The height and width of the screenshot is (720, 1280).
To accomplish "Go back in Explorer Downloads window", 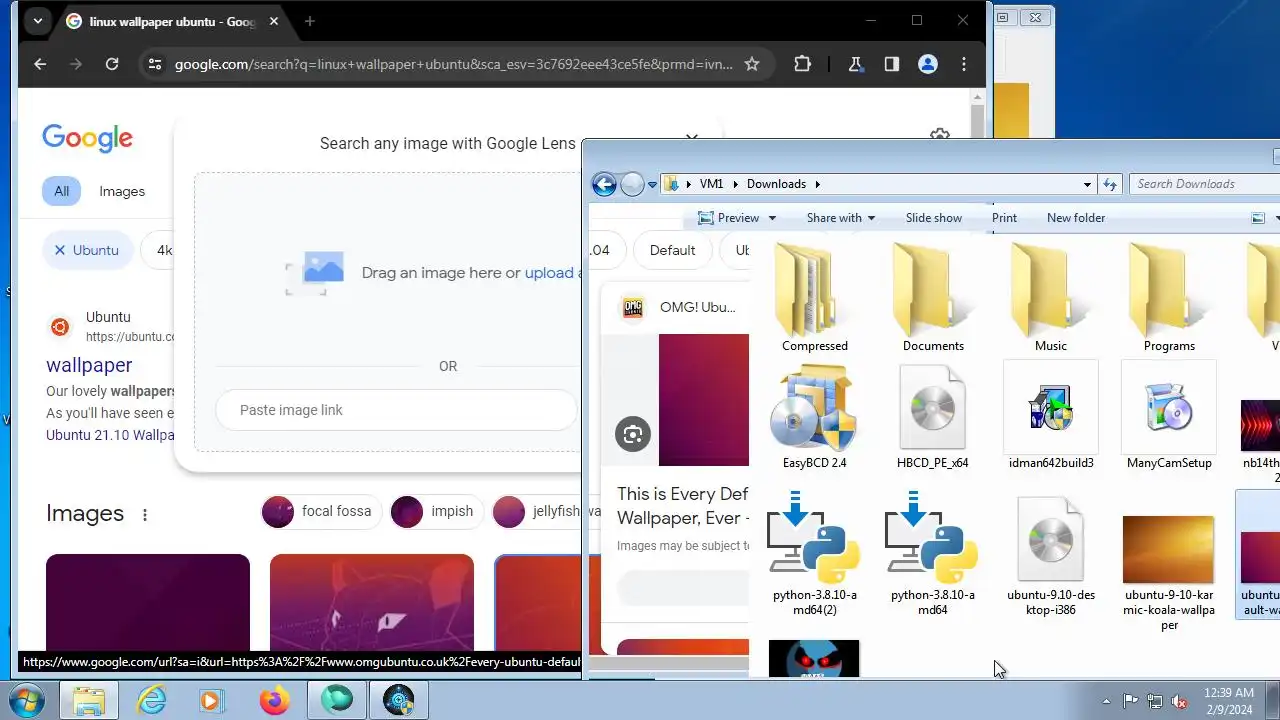I will 604,184.
